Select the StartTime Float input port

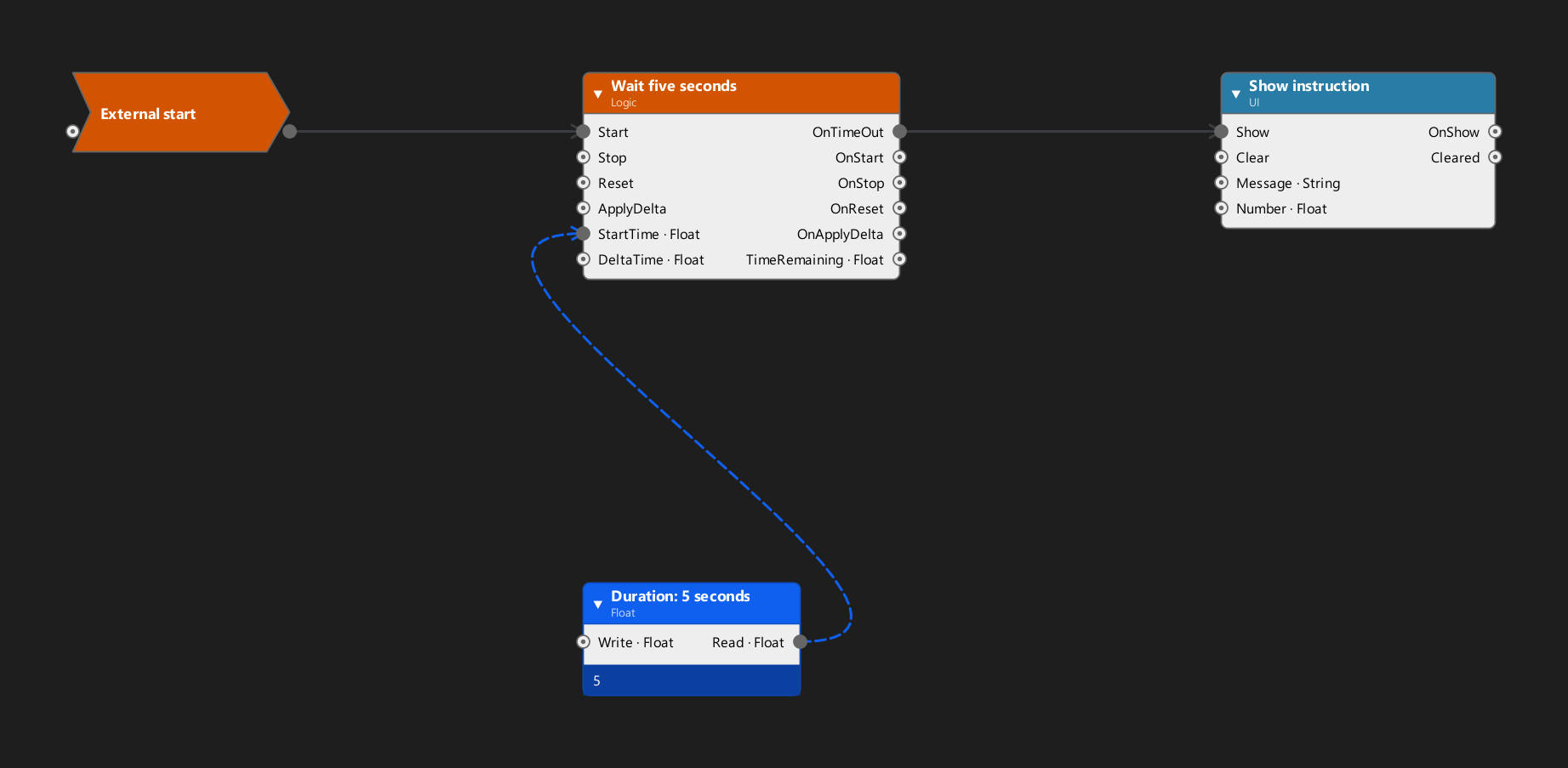583,233
